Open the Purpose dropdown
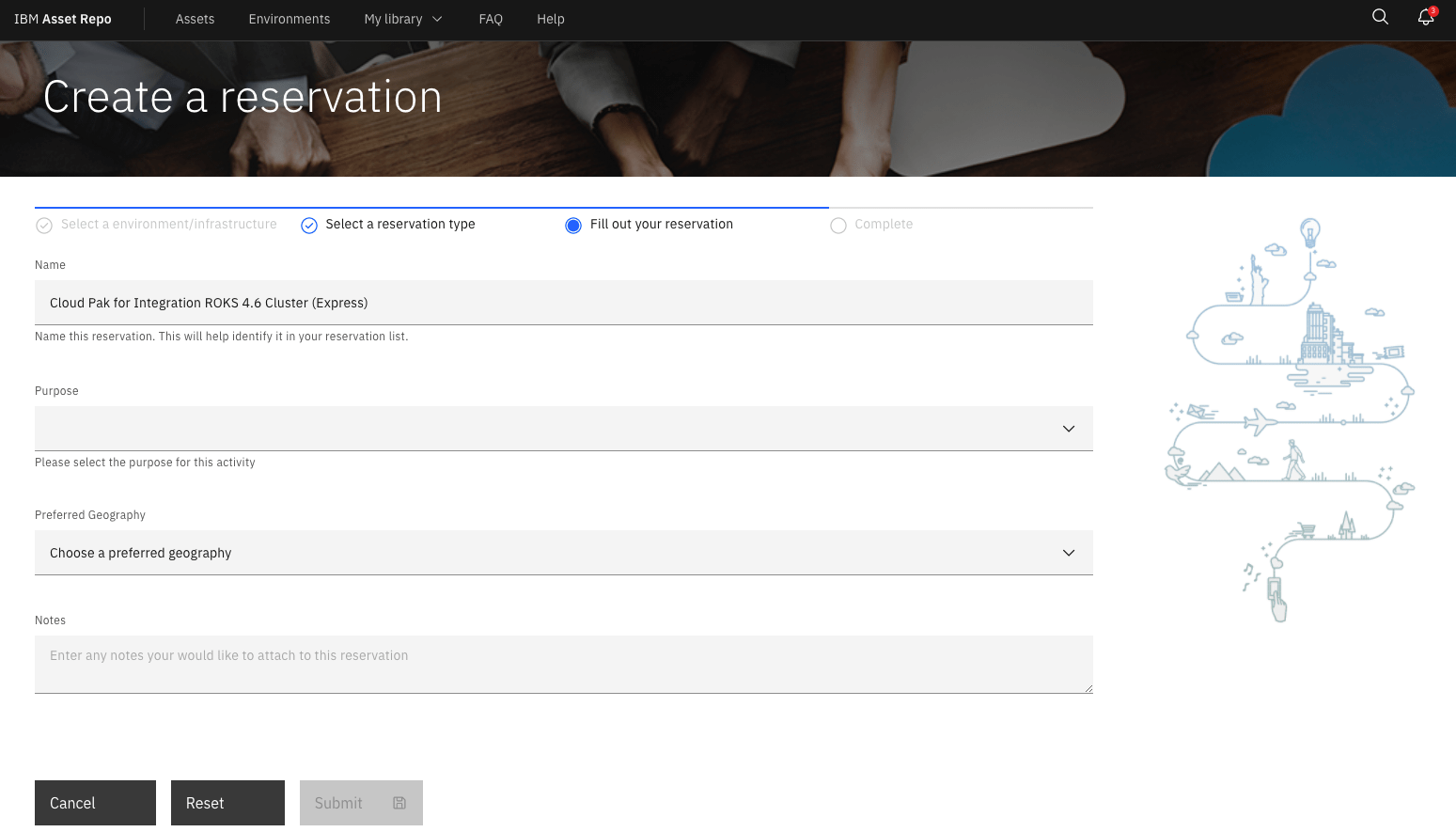This screenshot has height=832, width=1456. tap(563, 428)
